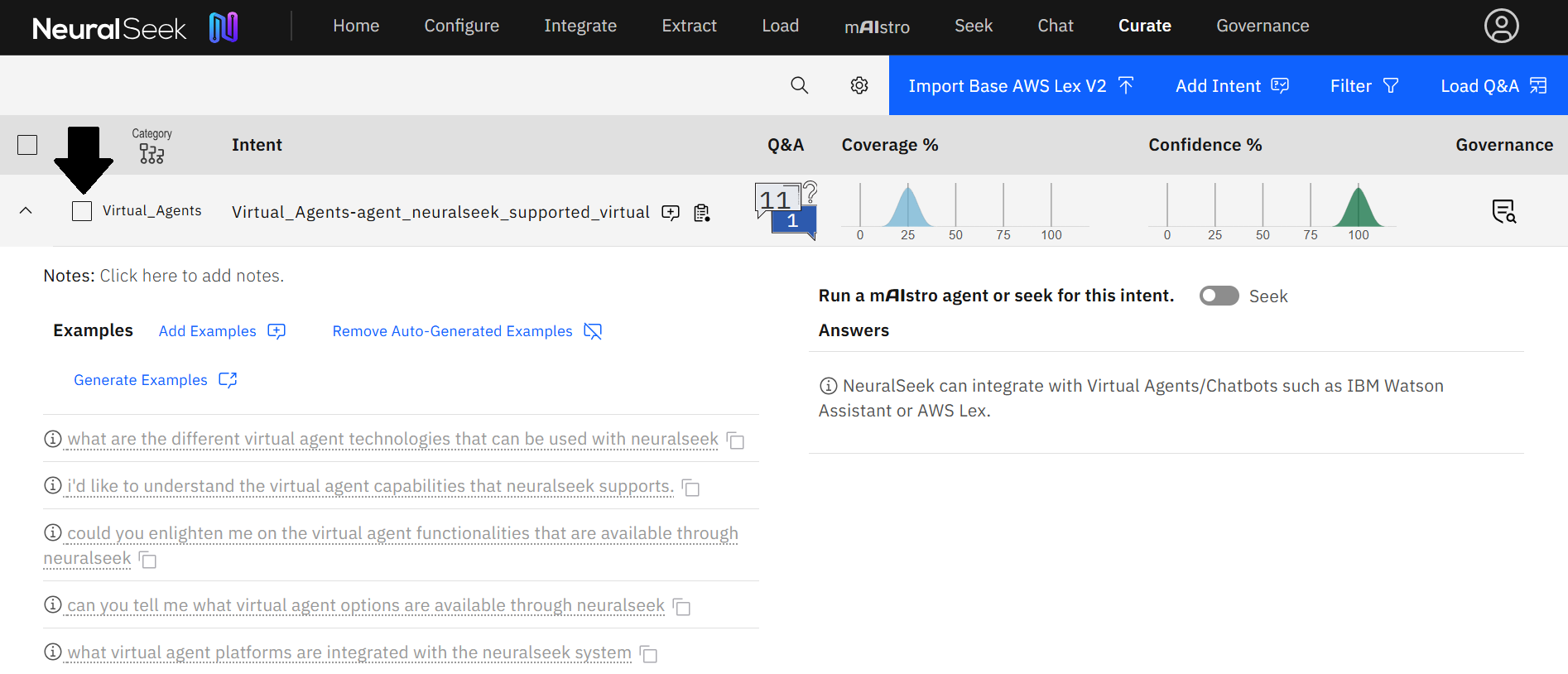The height and width of the screenshot is (674, 1568).
Task: Click the notes field to add notes
Action: (x=191, y=276)
